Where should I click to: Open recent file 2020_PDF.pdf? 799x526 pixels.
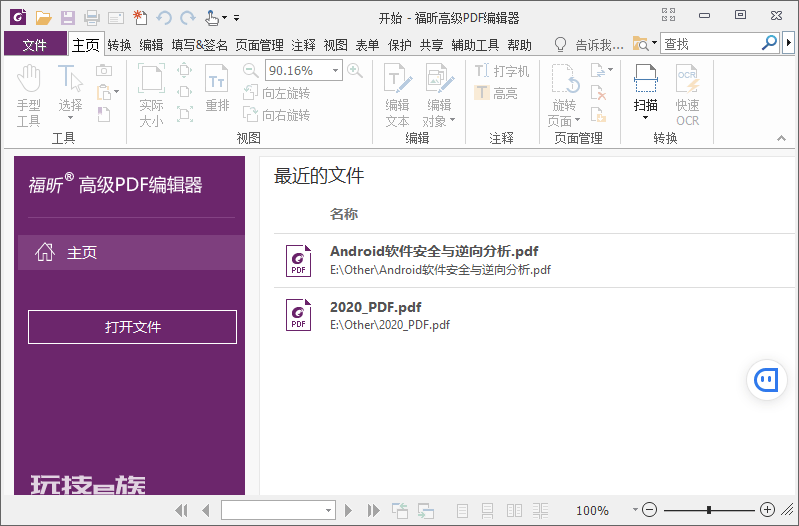534,315
